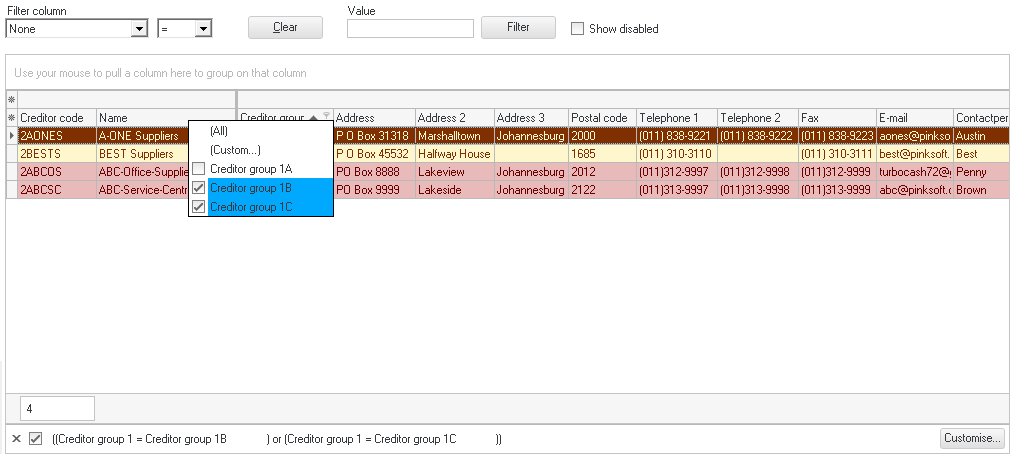Toggle the active filter enabled checkbox at bottom
The width and height of the screenshot is (1012, 454).
(36, 439)
